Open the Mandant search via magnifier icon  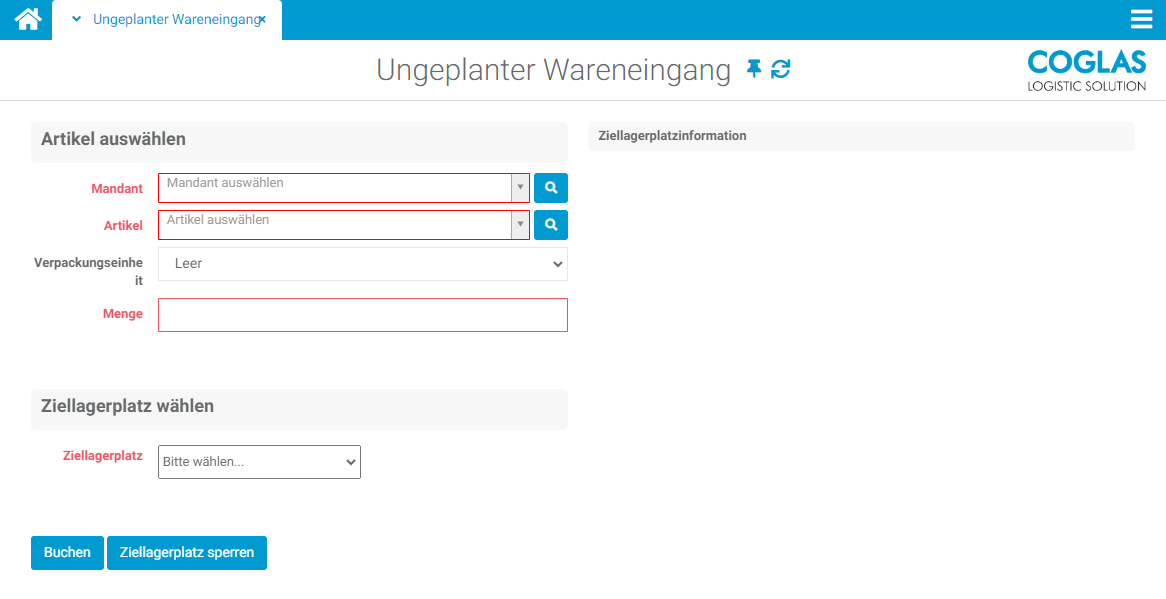550,187
